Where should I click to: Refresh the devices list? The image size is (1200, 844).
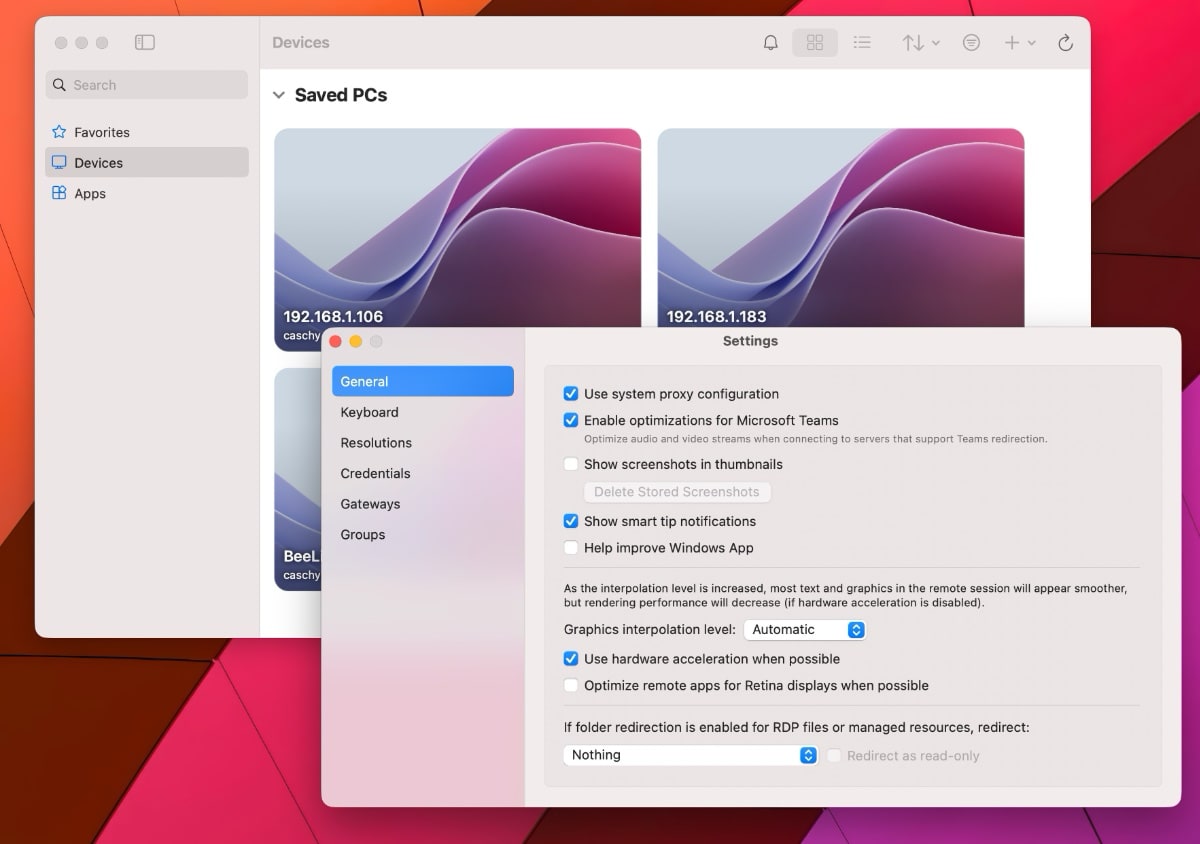coord(1065,43)
